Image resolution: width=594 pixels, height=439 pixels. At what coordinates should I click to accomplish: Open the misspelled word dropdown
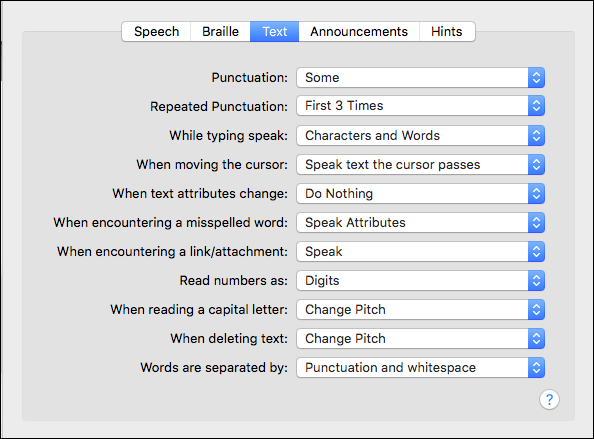[x=420, y=222]
